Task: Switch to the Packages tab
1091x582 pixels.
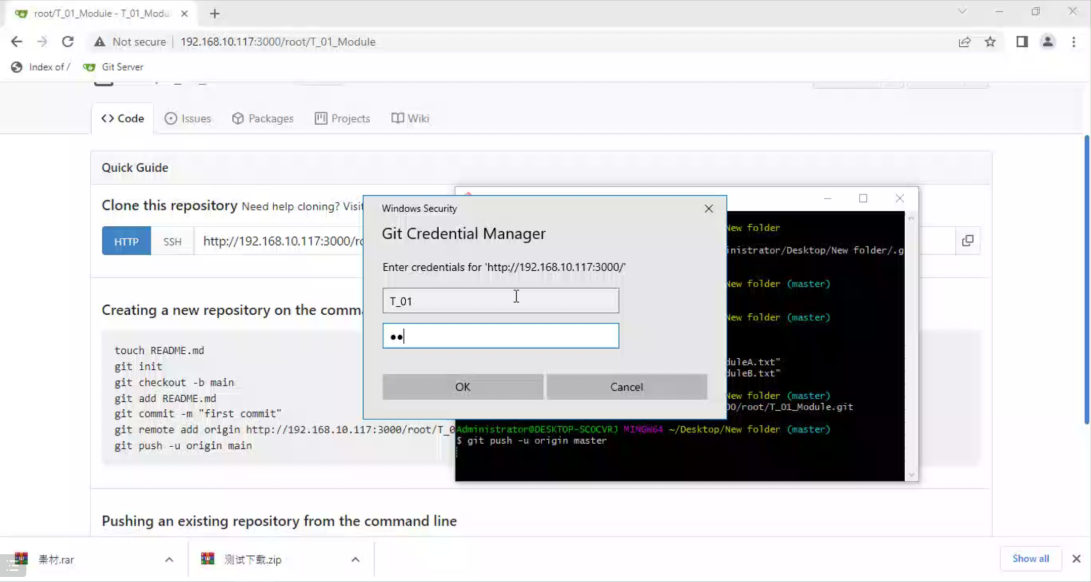Action: pos(262,118)
